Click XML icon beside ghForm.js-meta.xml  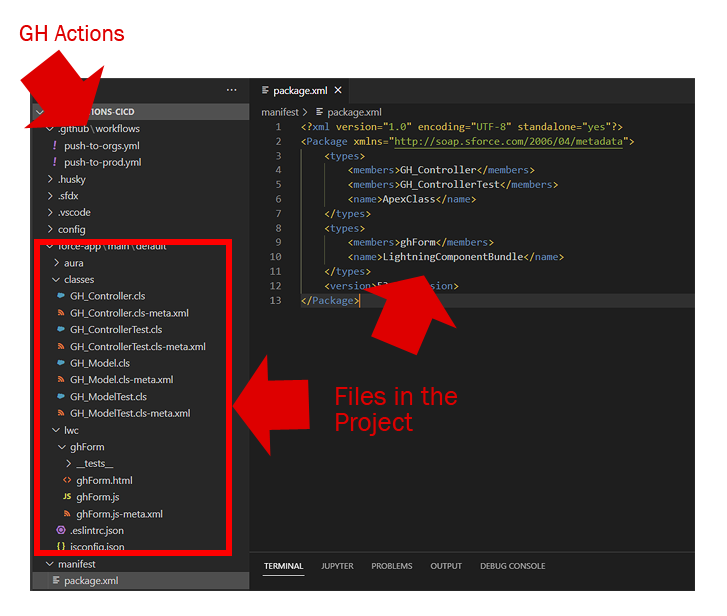point(67,514)
